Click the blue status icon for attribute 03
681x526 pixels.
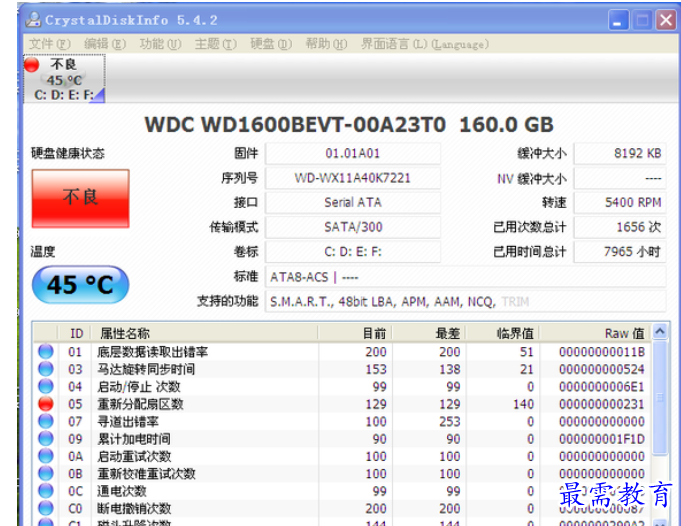coord(46,369)
